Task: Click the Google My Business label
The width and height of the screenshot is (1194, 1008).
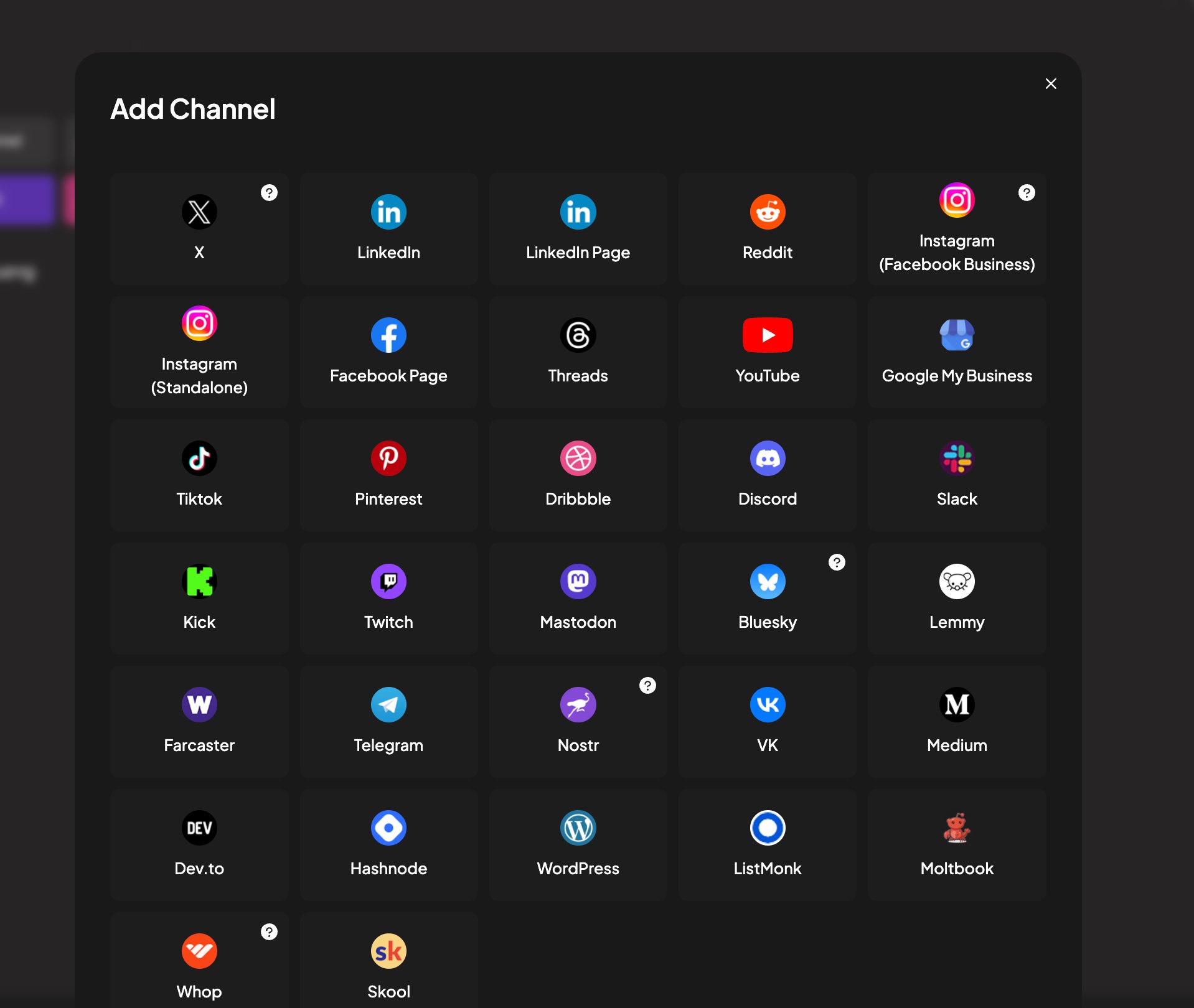Action: click(956, 376)
